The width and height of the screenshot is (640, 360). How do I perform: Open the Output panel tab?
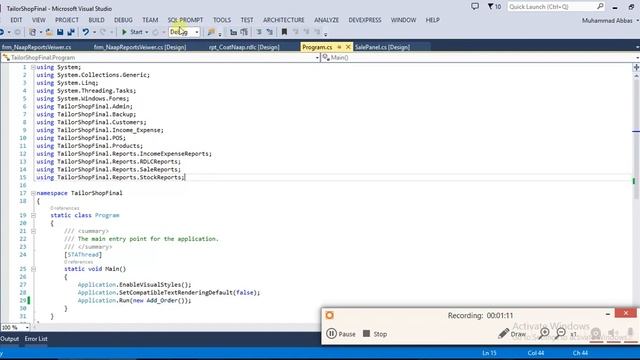pyautogui.click(x=9, y=339)
